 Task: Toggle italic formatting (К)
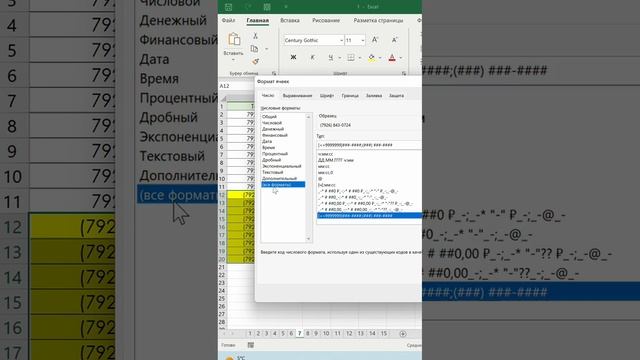[313, 58]
